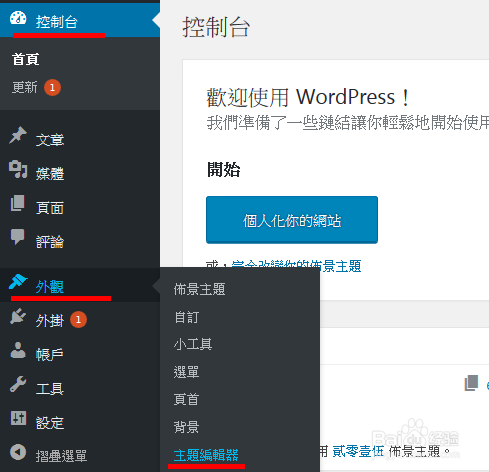Image resolution: width=489 pixels, height=472 pixels.
Task: Select 小工具 in the 外觀 submenu
Action: click(193, 344)
